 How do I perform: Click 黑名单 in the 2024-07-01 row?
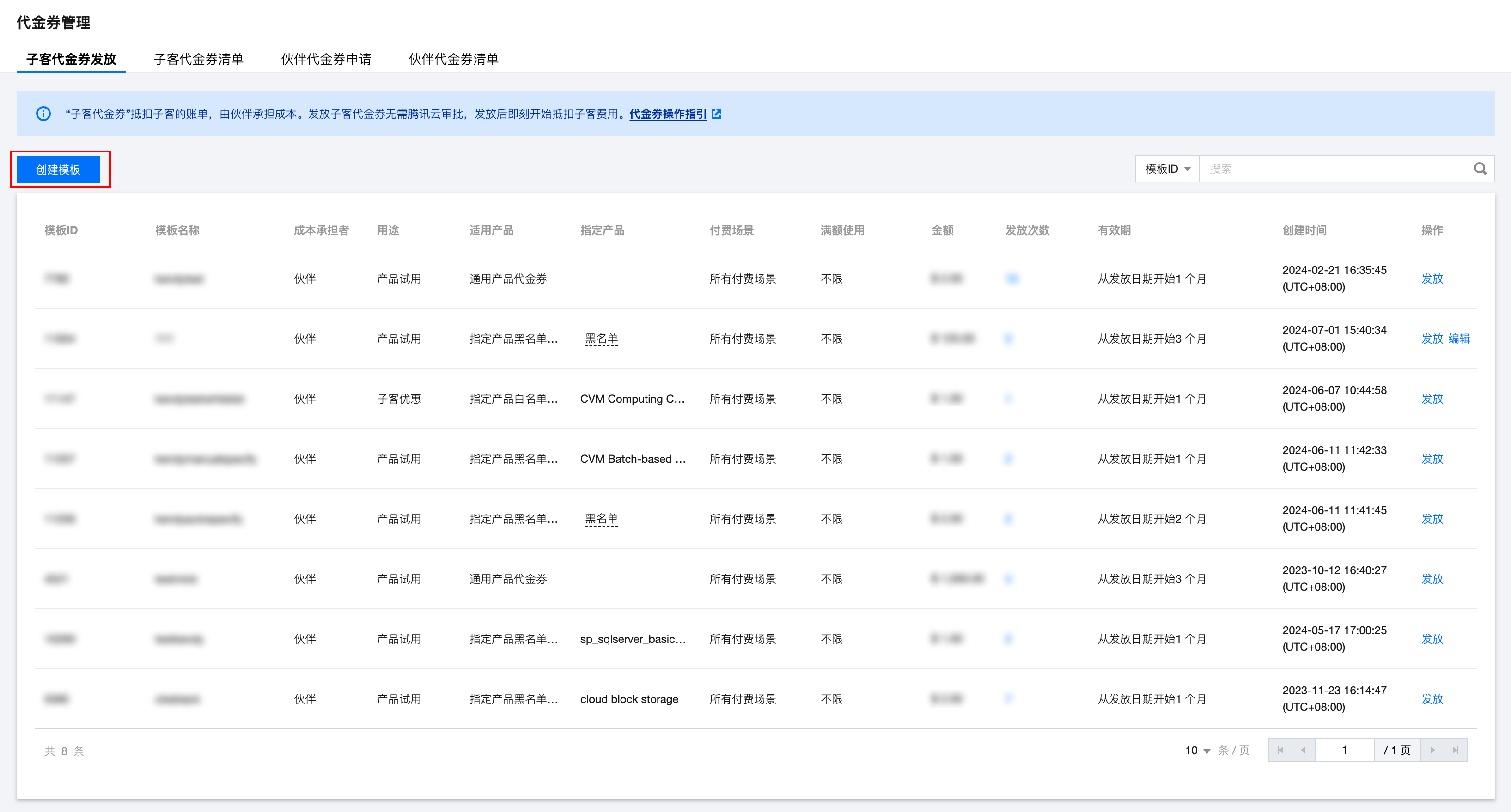coord(601,338)
